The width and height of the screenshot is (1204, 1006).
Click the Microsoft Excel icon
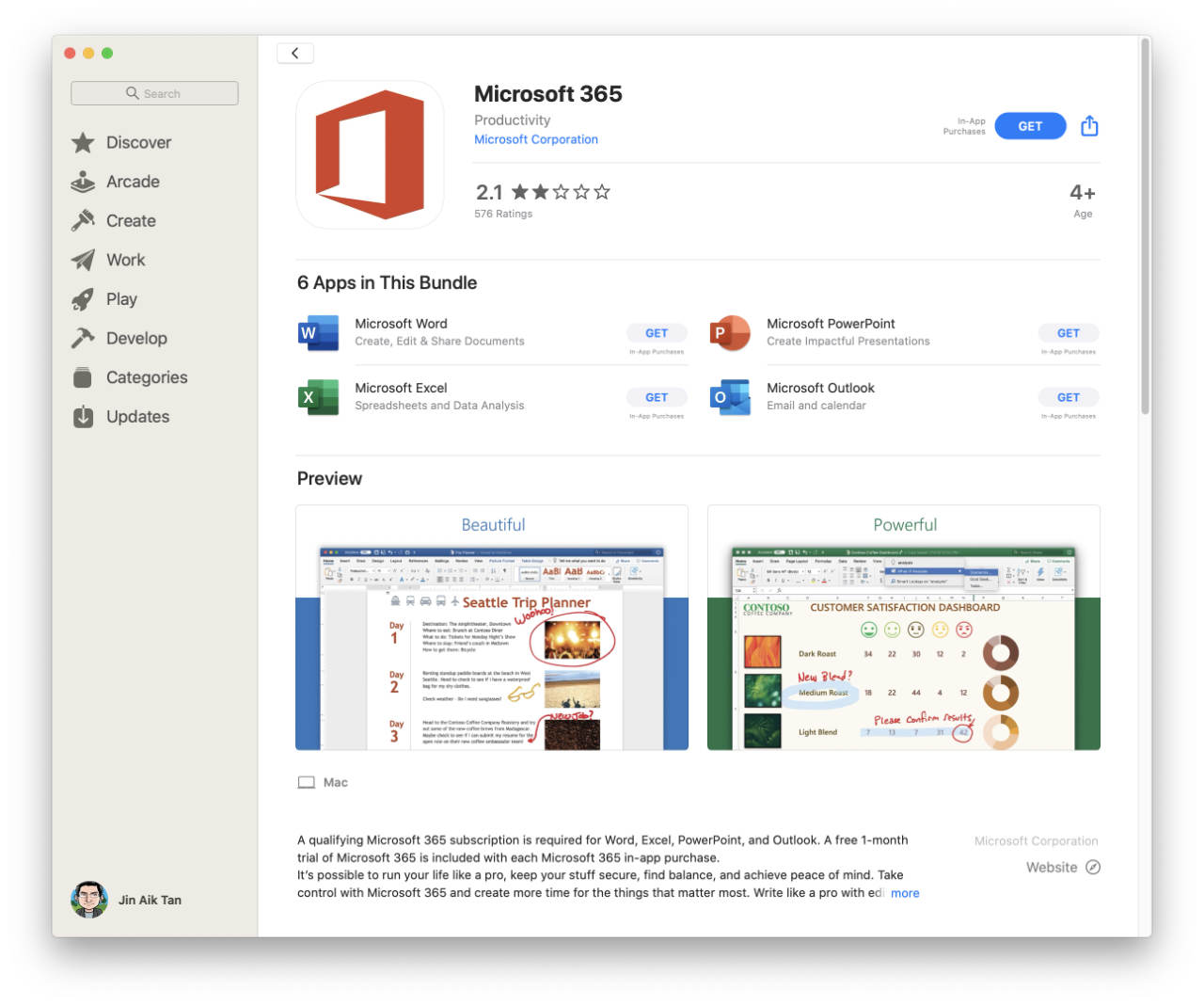tap(318, 397)
